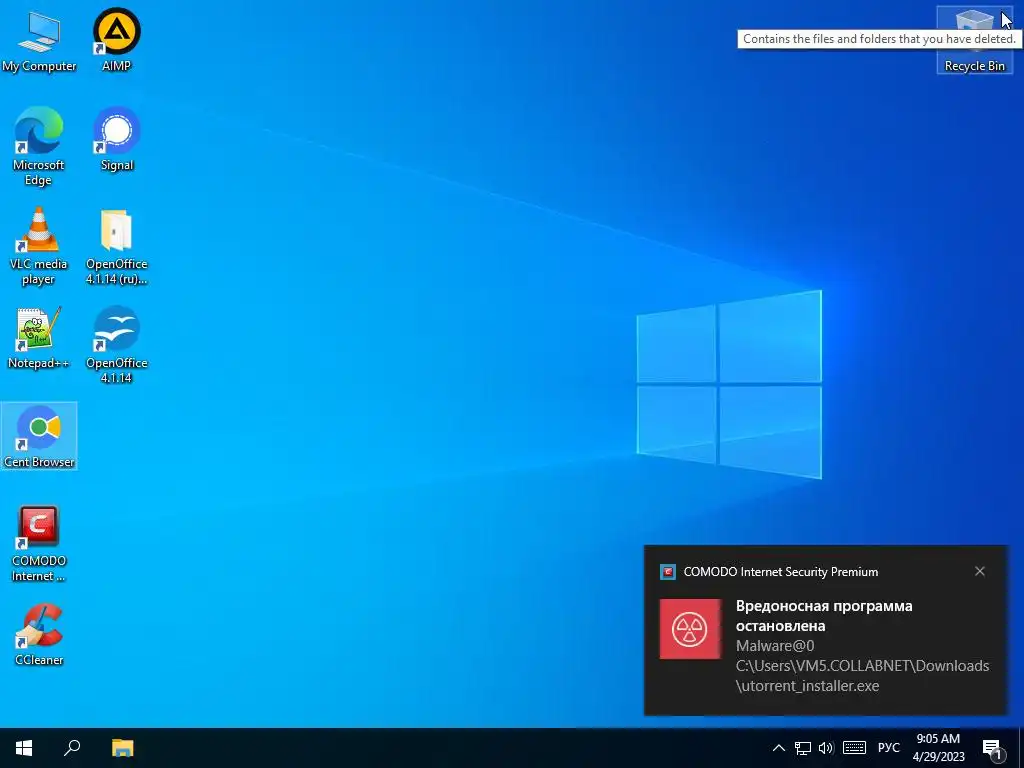Select the Microsoft Edge shortcut
Screen dimensions: 1024x768
(x=39, y=146)
